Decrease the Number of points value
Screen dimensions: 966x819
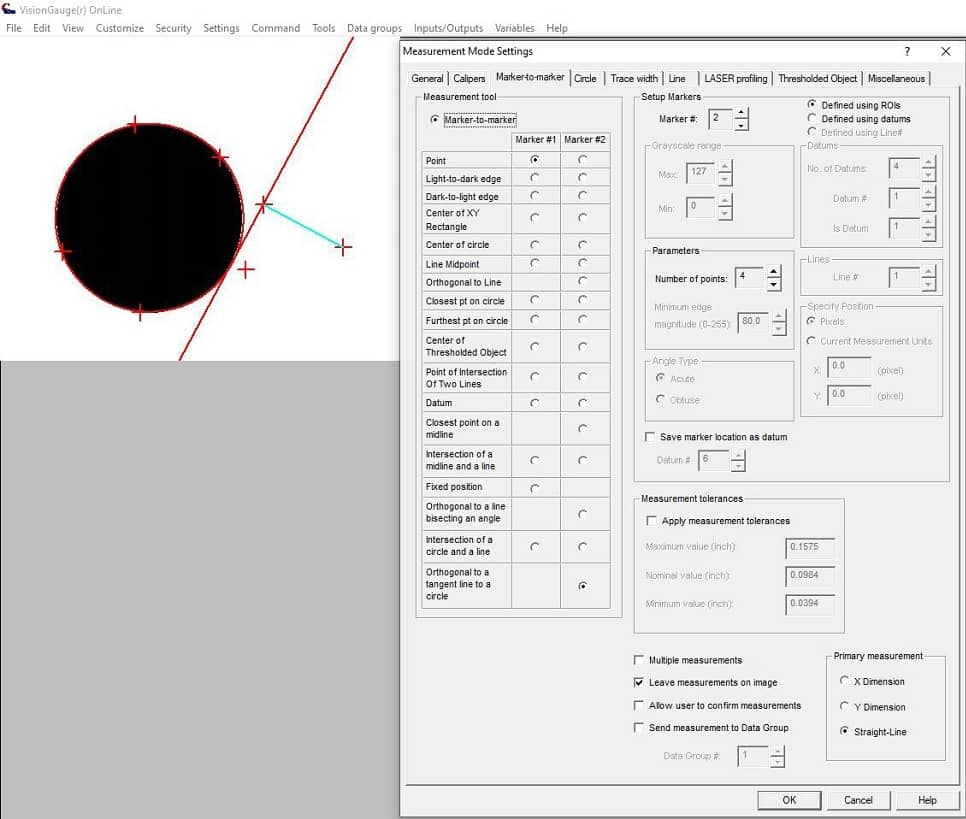tap(774, 285)
